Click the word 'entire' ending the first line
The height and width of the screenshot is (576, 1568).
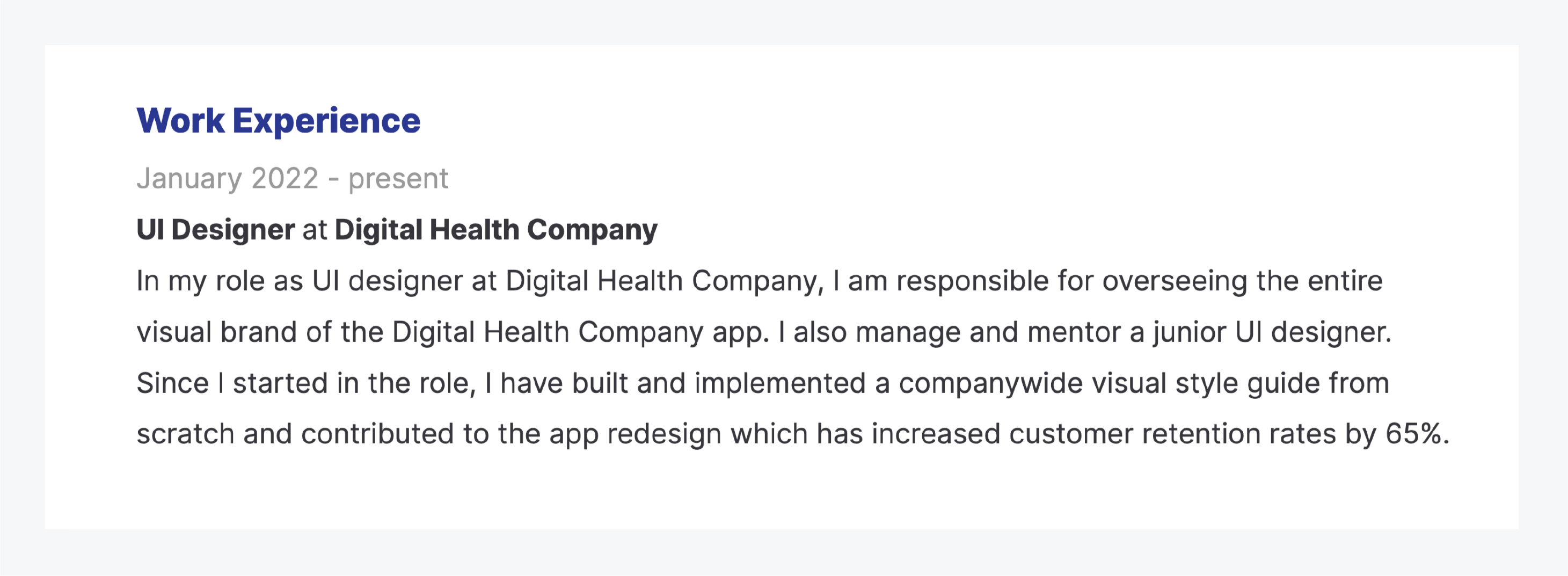click(1345, 281)
